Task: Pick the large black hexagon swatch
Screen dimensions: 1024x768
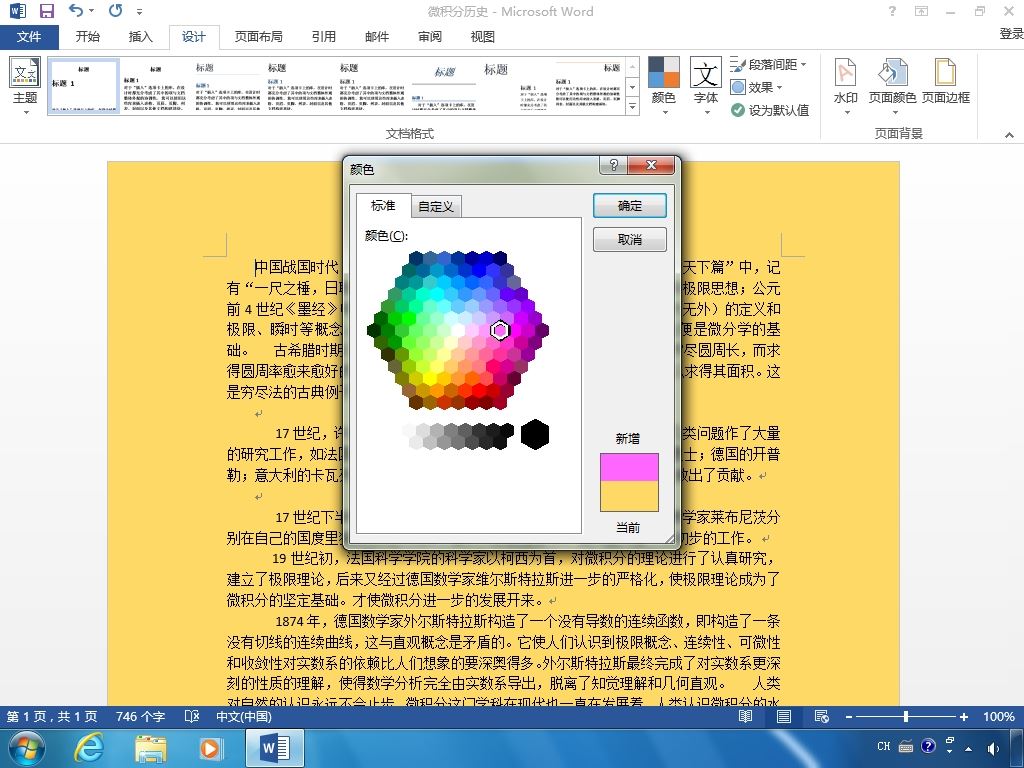Action: tap(535, 434)
